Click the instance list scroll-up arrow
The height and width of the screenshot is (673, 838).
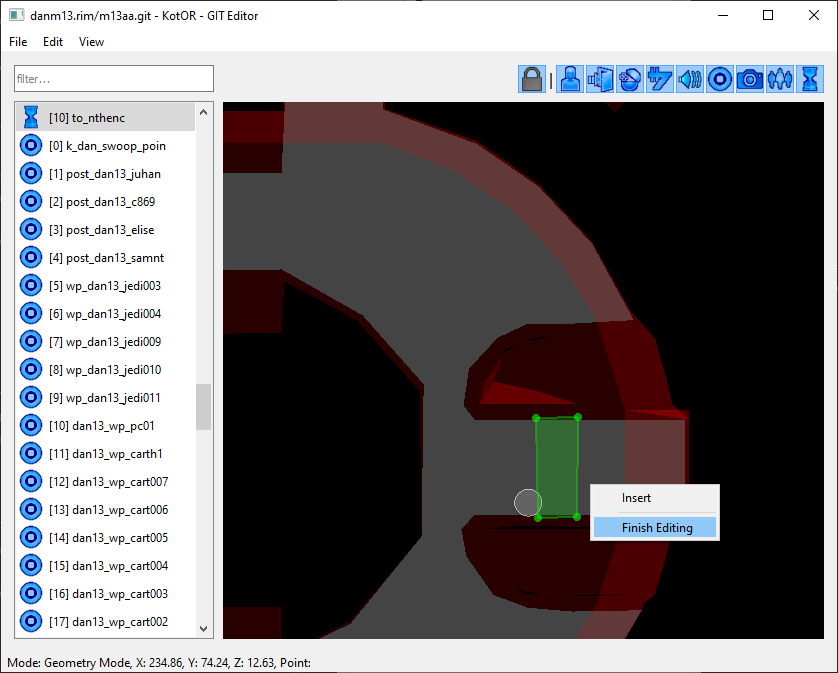(203, 112)
